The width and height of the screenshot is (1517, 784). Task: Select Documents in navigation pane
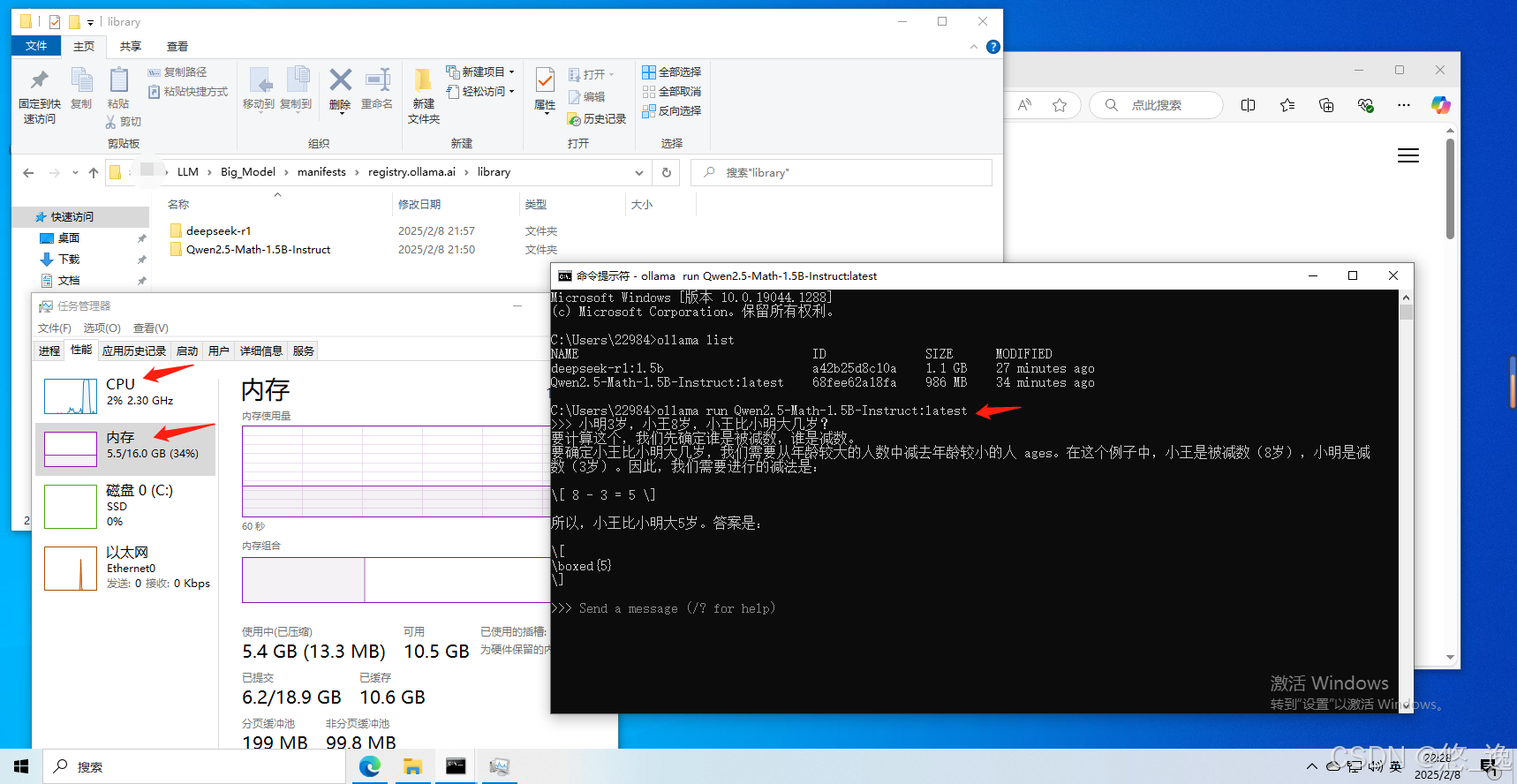(69, 281)
